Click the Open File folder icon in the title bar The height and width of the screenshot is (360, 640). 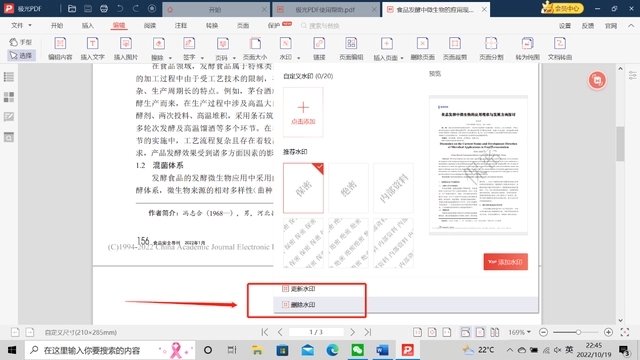(72, 9)
